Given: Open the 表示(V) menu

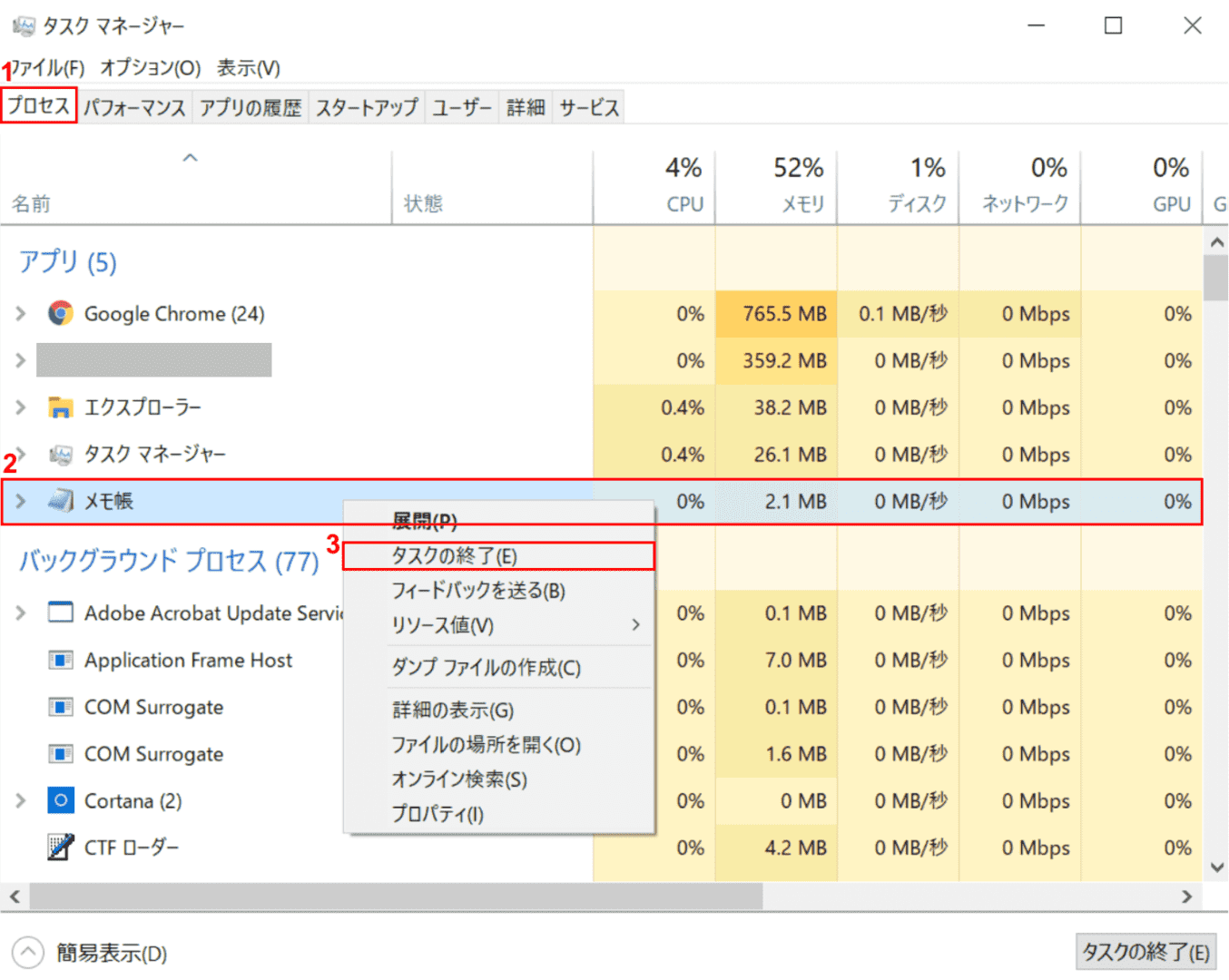Looking at the screenshot, I should 249,68.
